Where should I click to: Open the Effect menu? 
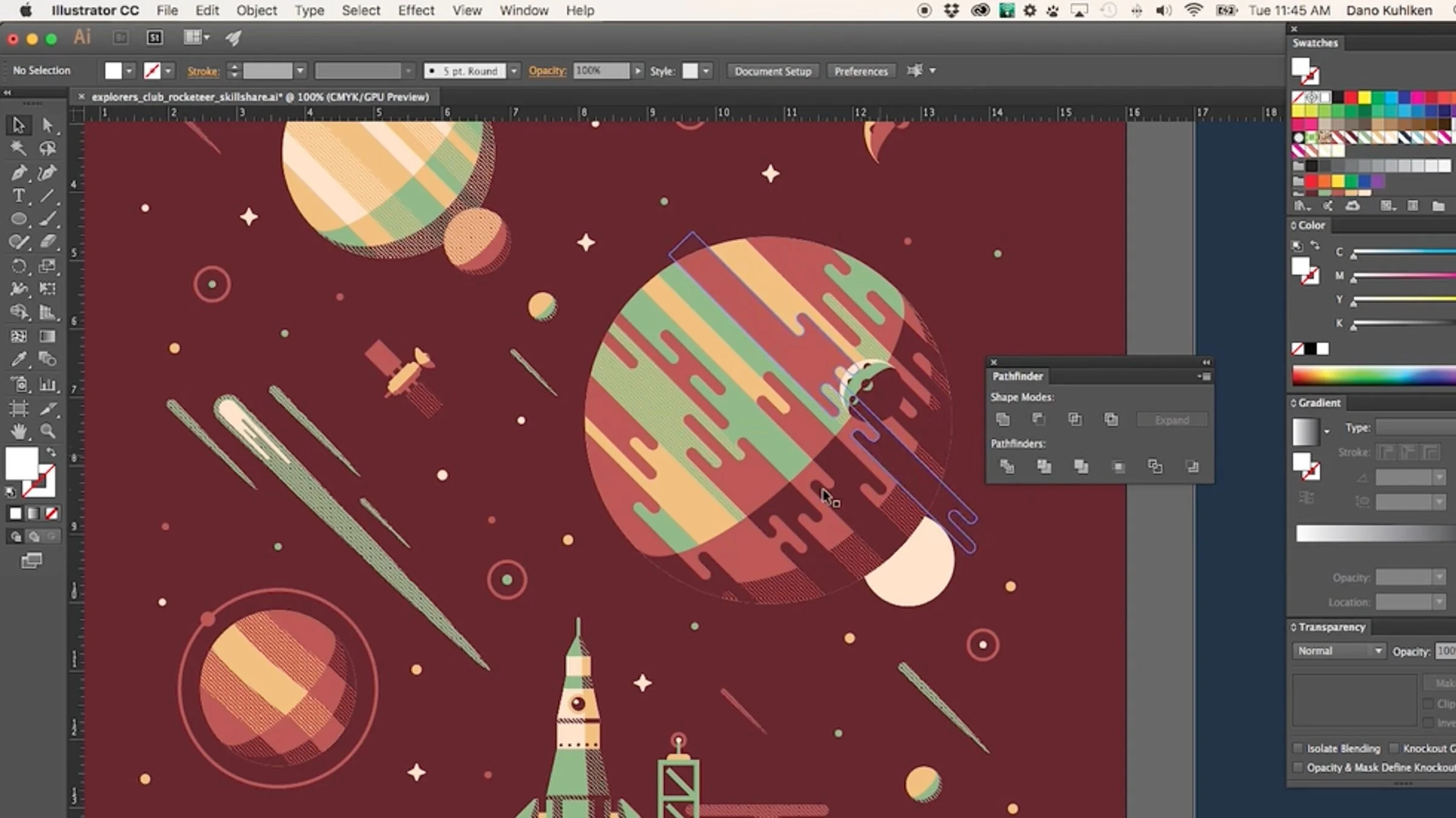tap(416, 10)
